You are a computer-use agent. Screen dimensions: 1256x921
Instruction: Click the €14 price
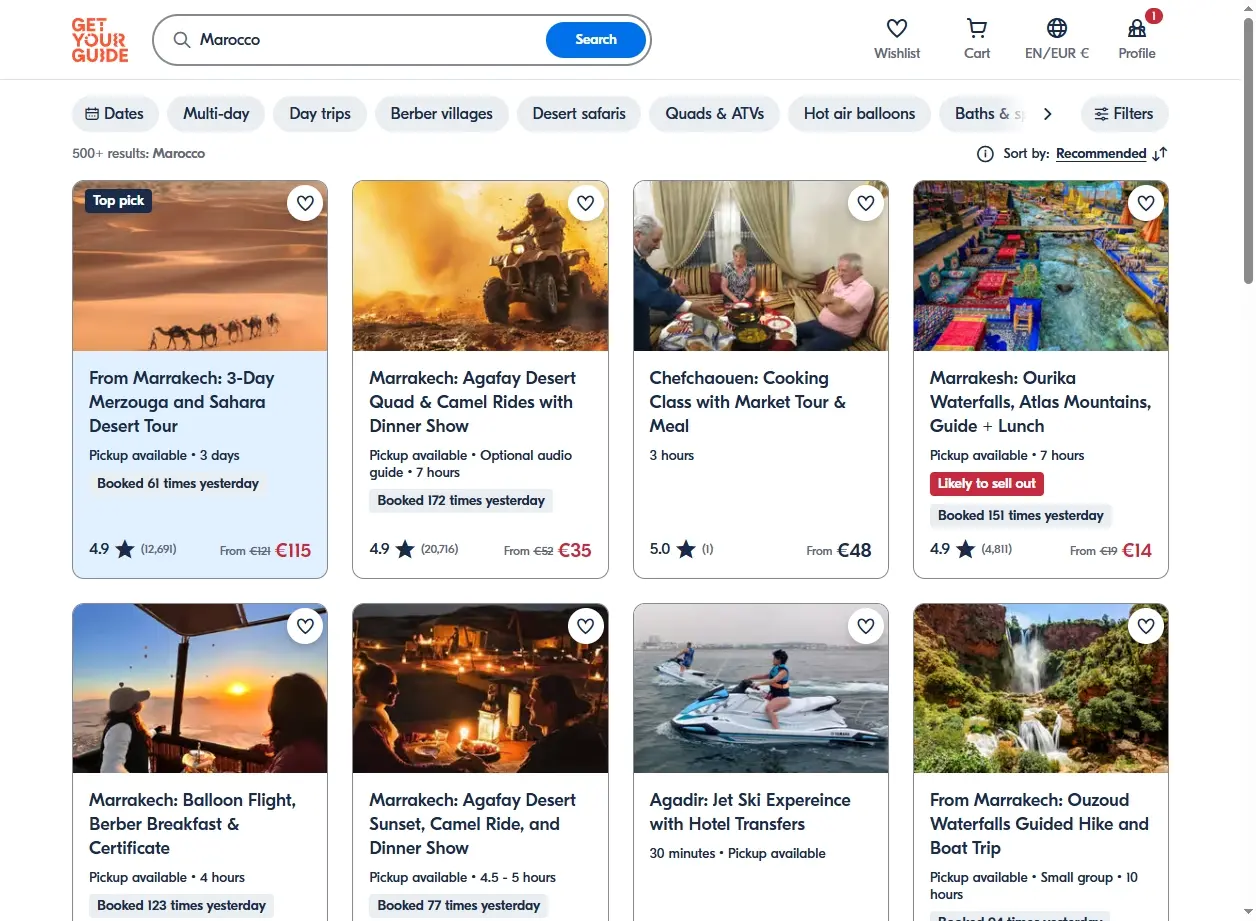pos(1137,549)
